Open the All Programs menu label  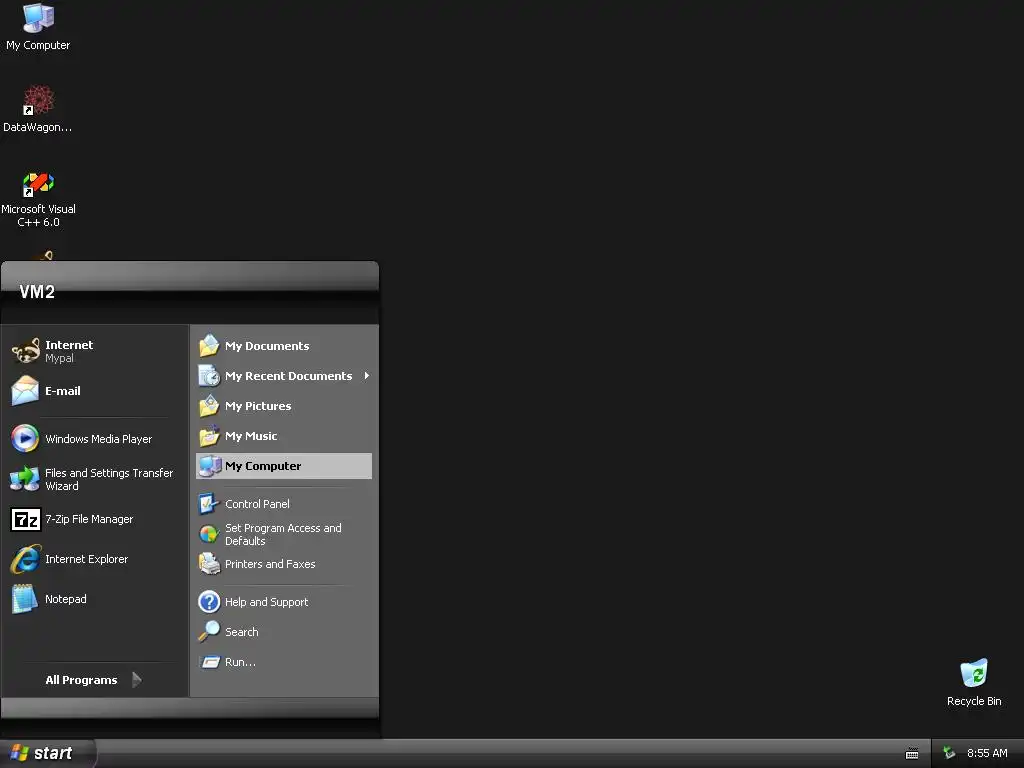click(x=81, y=680)
